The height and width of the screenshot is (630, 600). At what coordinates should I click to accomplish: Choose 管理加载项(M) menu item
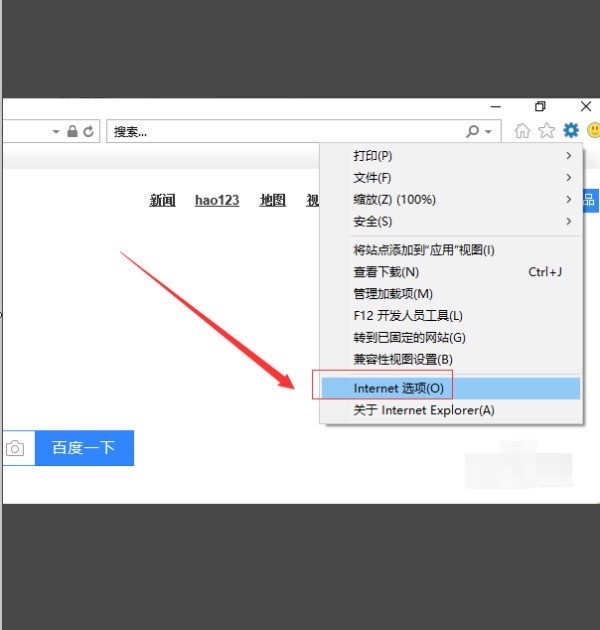pos(451,294)
